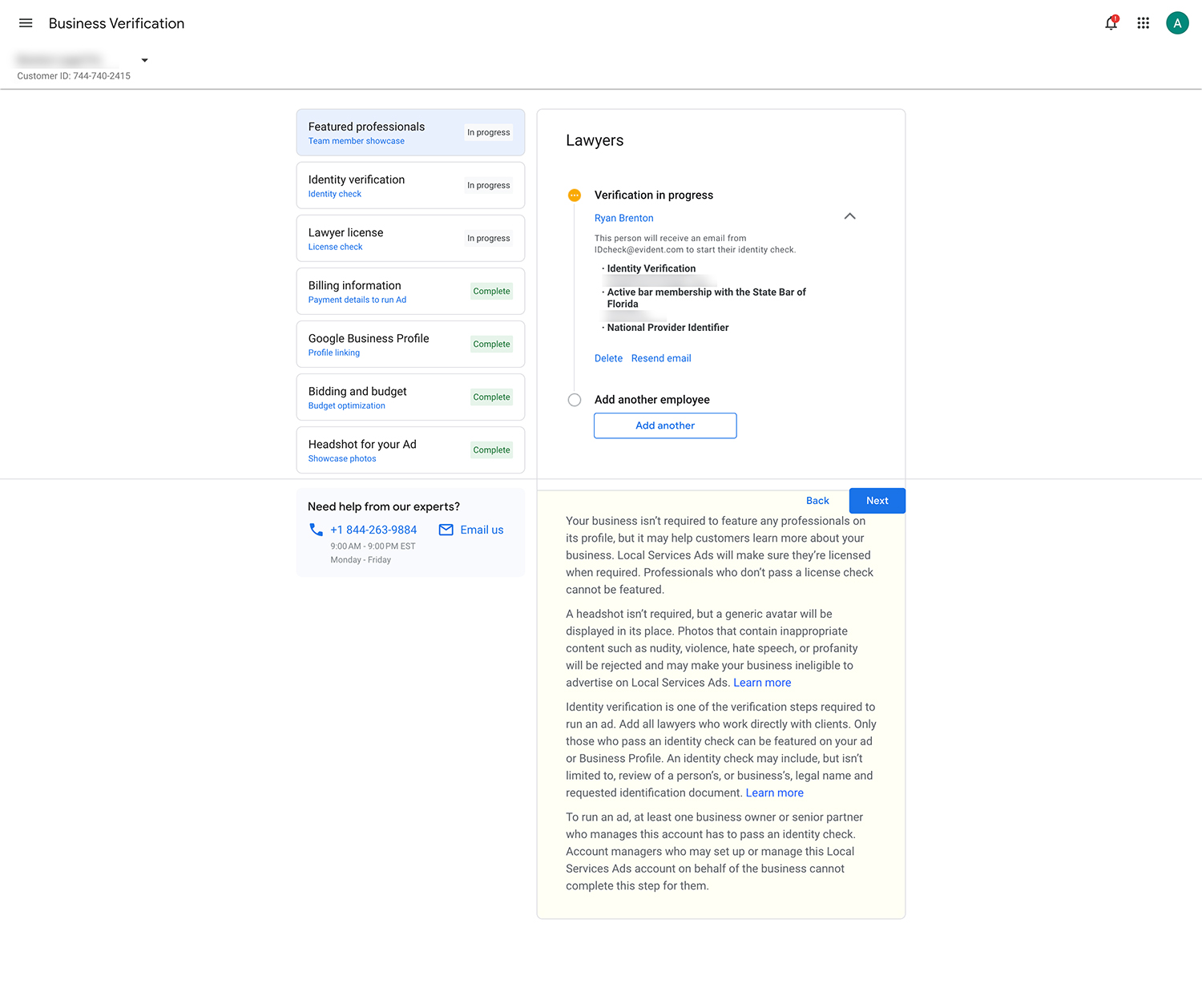Click the envelope icon beside Email us
Screen dimensions: 1202x1008
[x=446, y=530]
